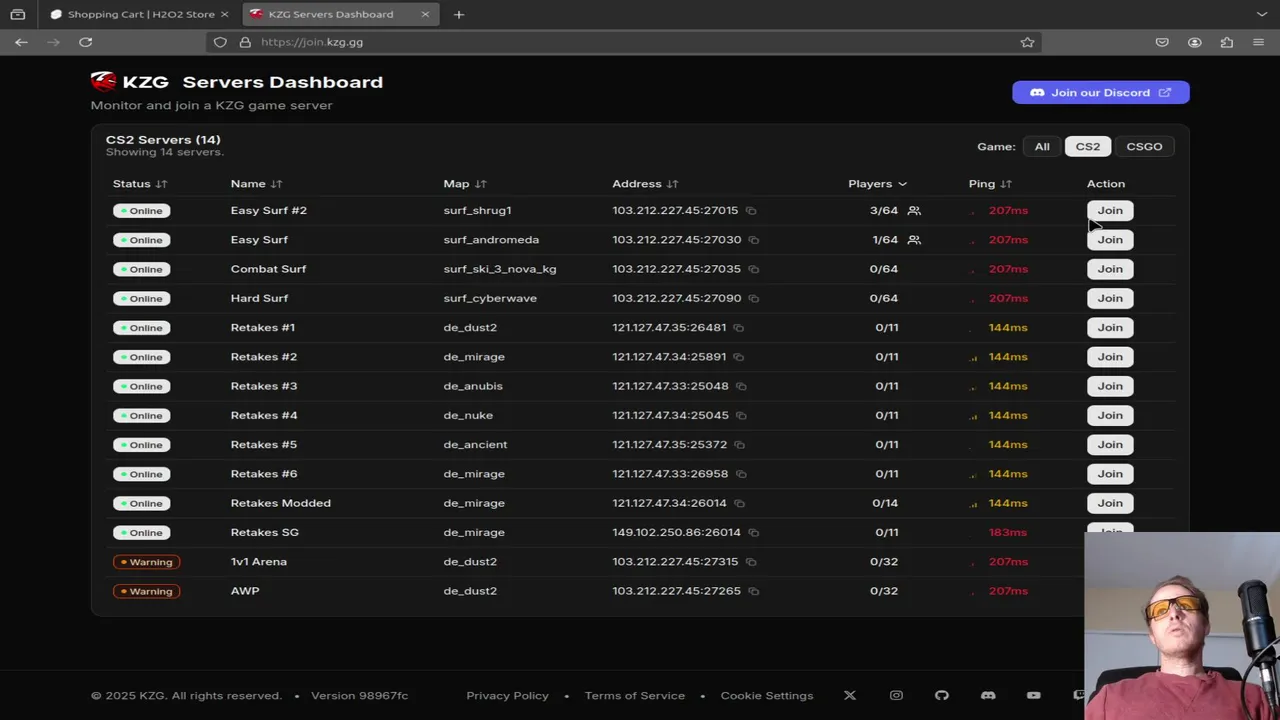Copy the Retakes #1 server address
Image resolution: width=1280 pixels, height=720 pixels.
point(739,328)
